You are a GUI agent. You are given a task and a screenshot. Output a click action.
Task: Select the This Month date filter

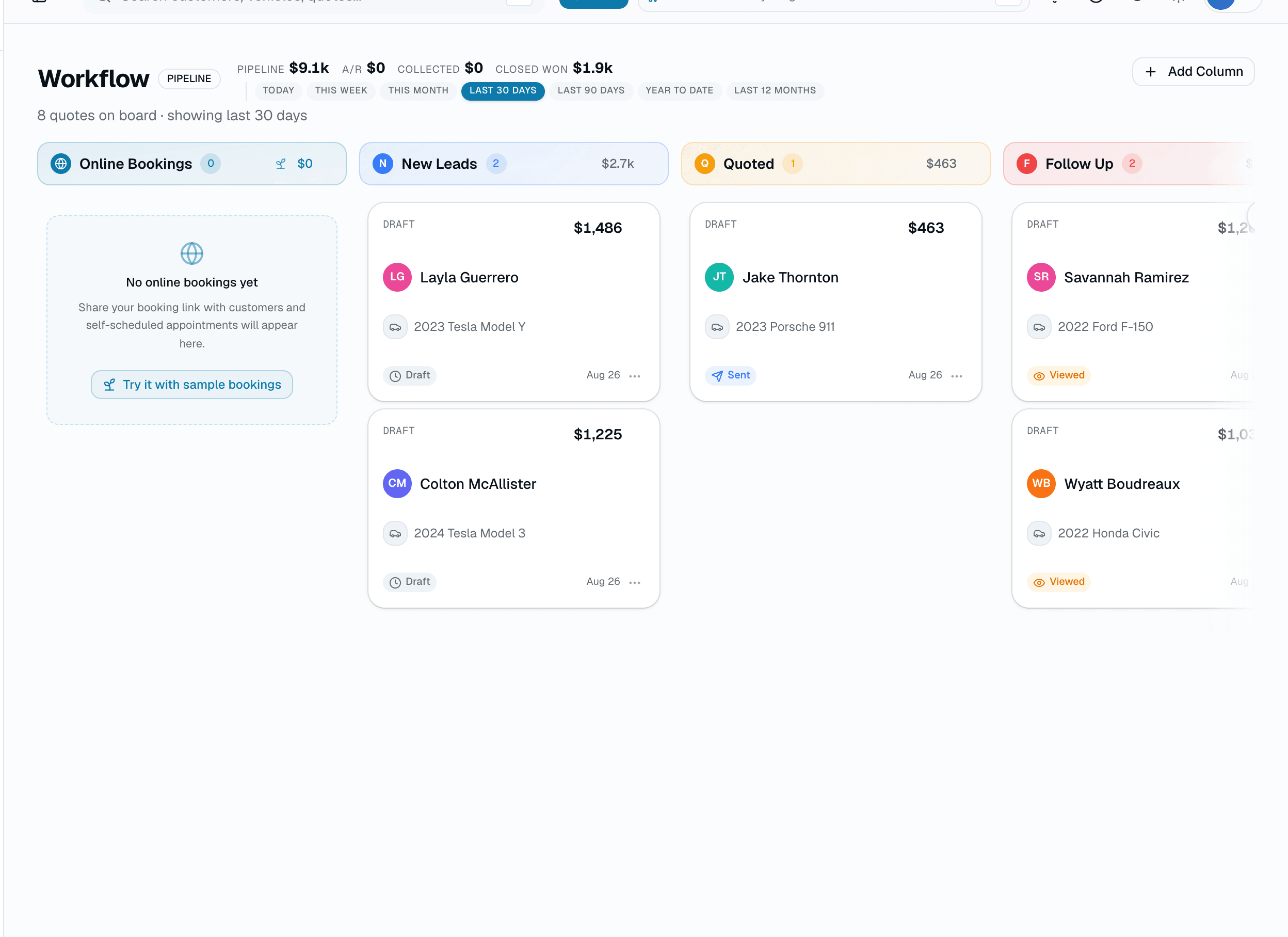click(x=418, y=91)
